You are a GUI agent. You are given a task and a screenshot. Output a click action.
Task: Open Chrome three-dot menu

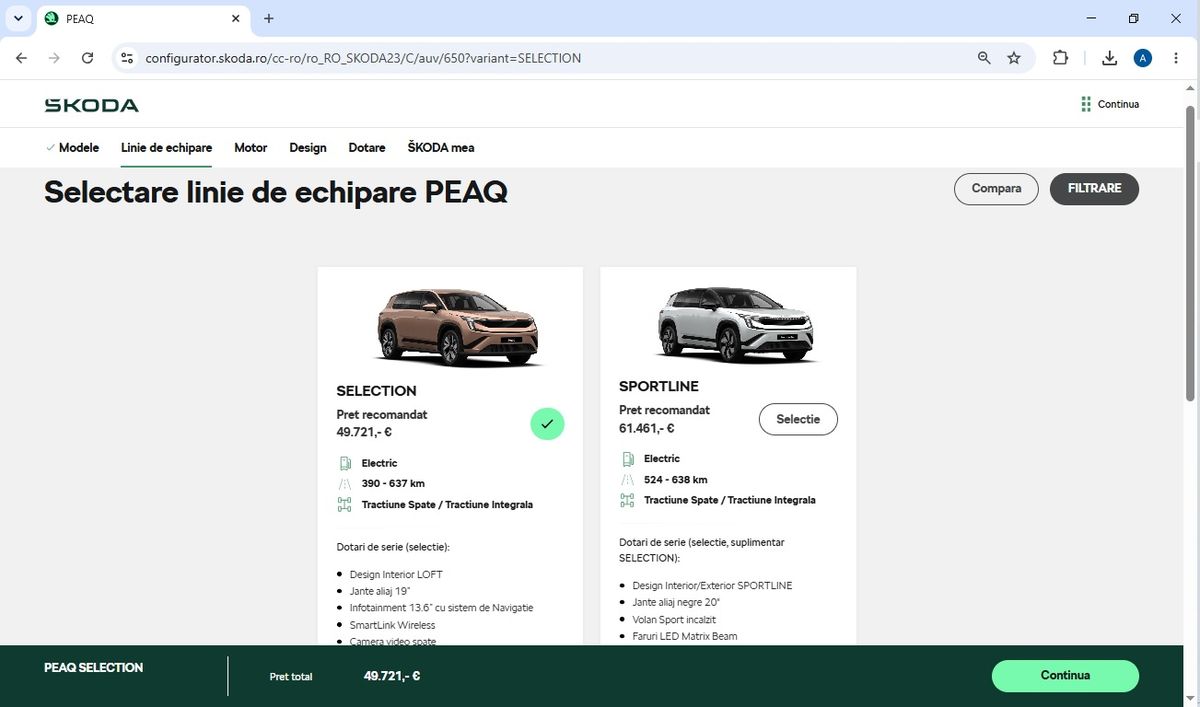1176,58
